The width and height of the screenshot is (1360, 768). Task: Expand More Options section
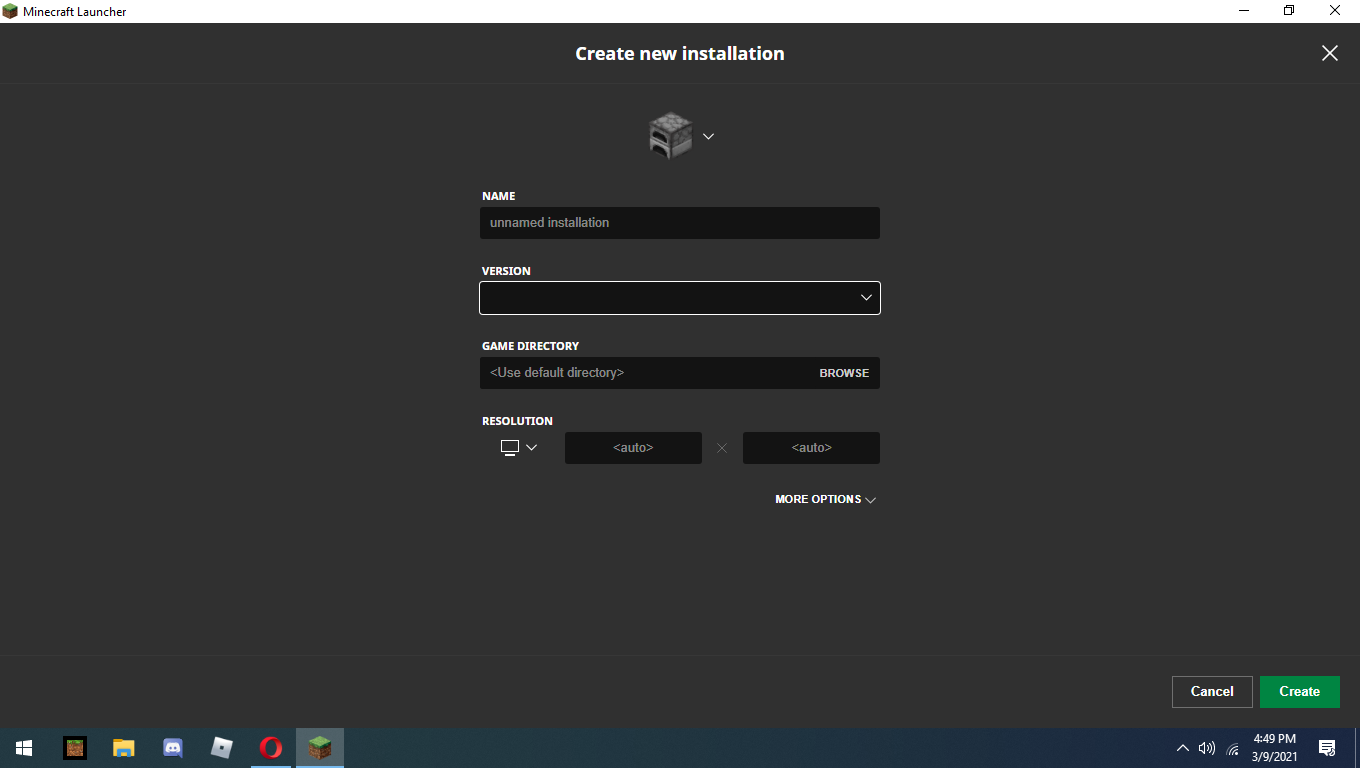coord(826,499)
